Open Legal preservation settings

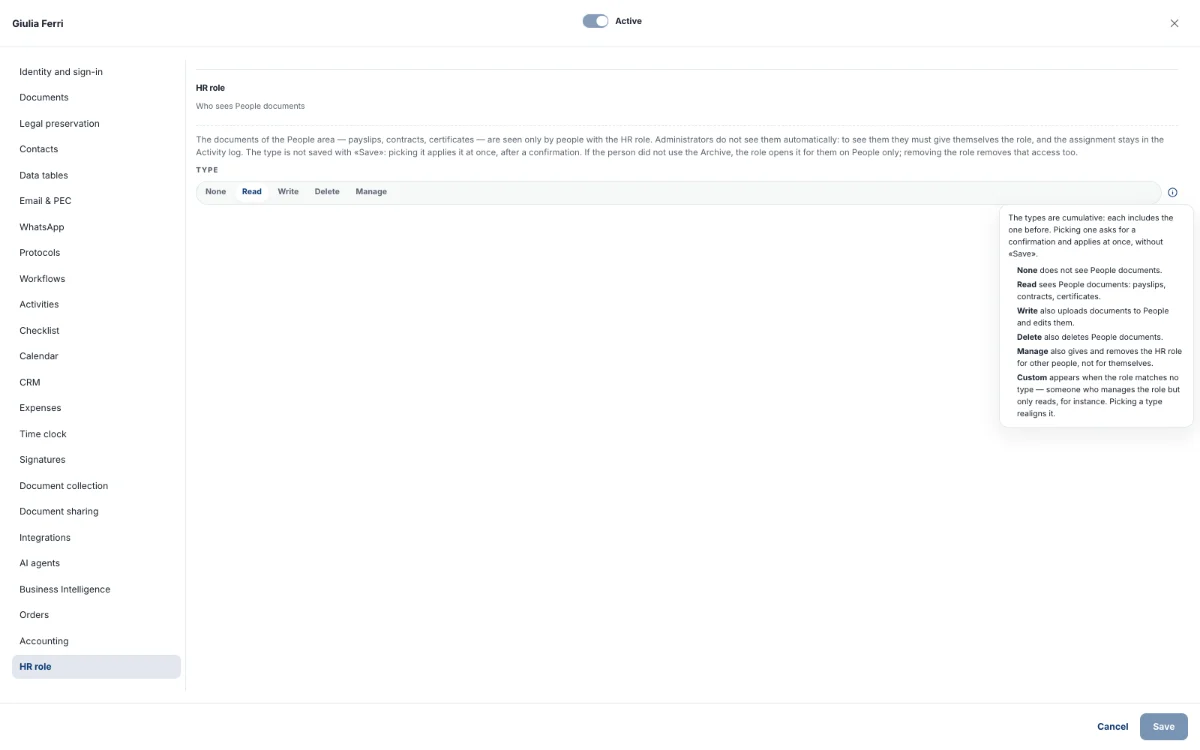(96, 124)
